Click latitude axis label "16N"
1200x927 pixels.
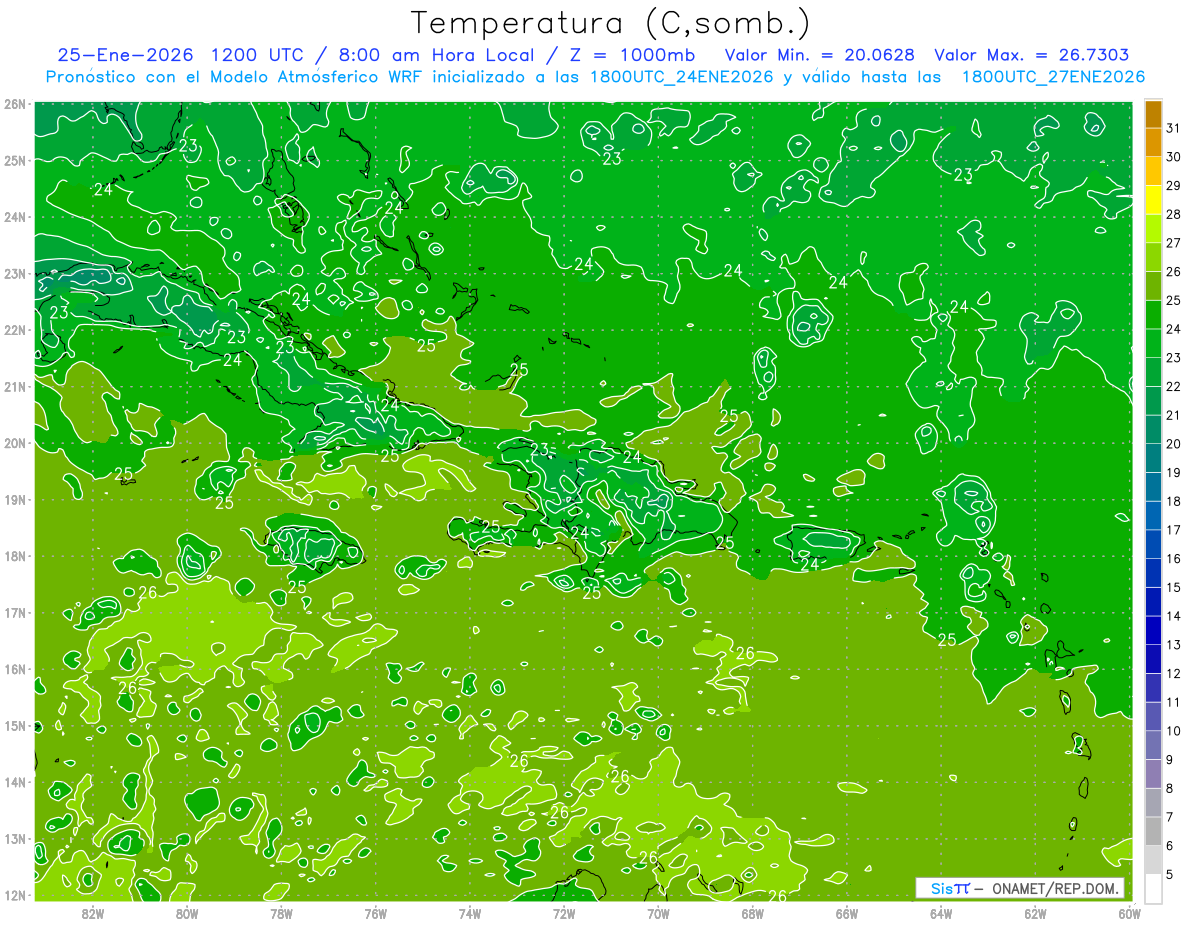point(14,669)
